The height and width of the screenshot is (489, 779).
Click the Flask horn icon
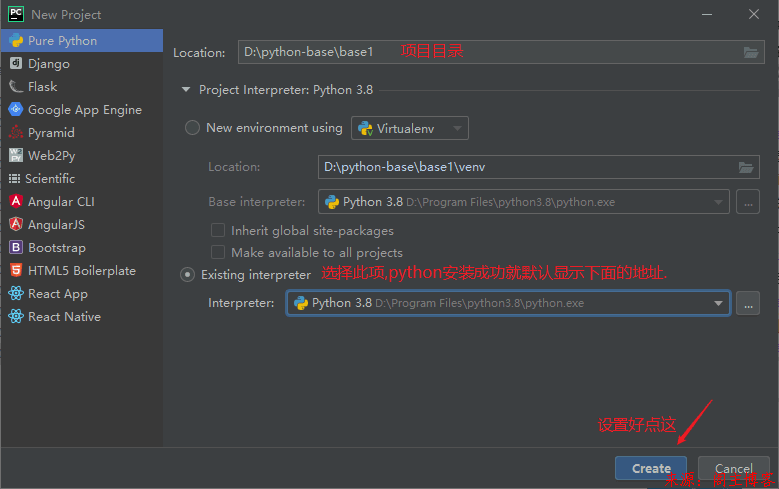(16, 86)
